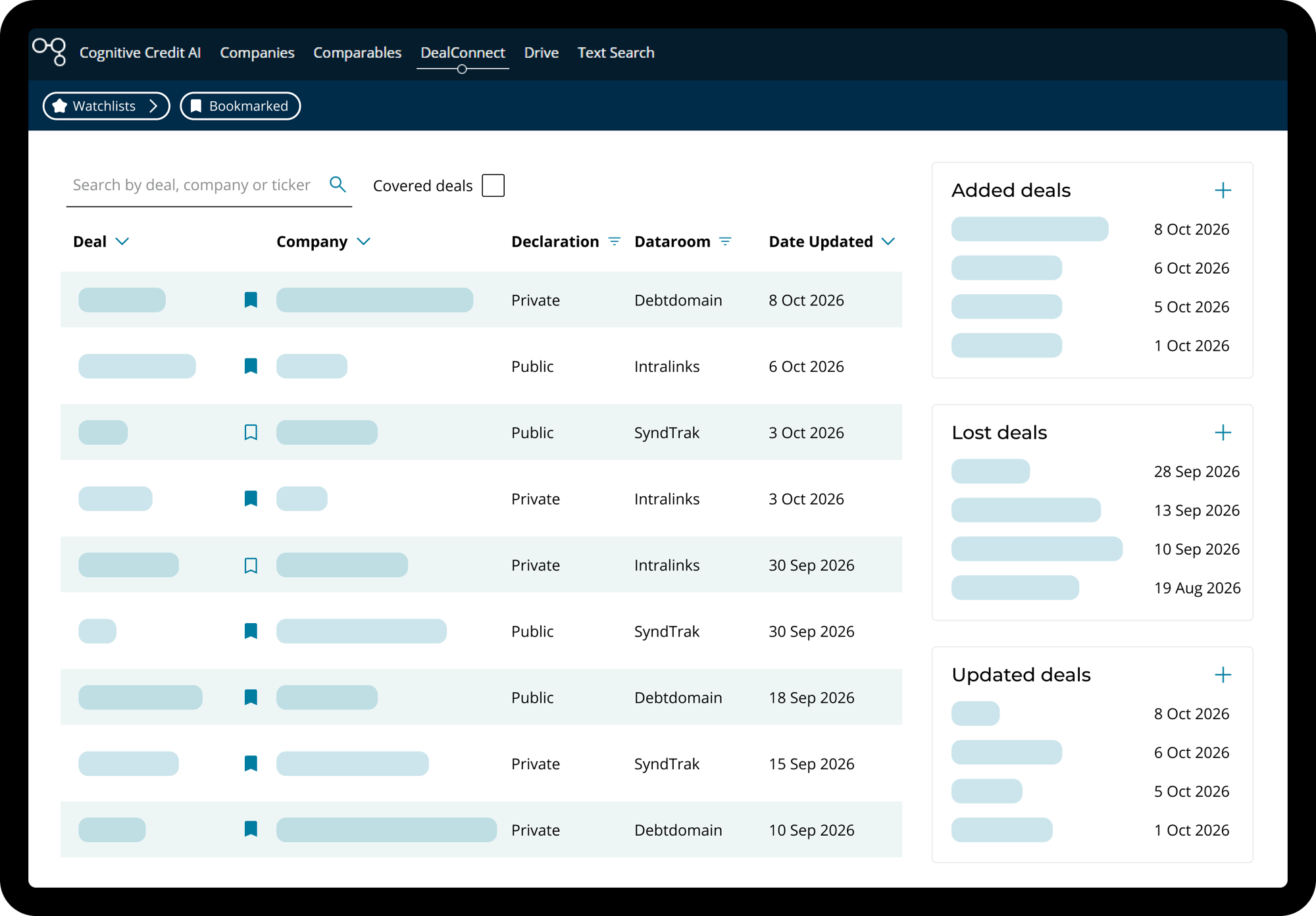Expand the Company column sort chevron
This screenshot has width=1316, height=916.
click(x=364, y=242)
